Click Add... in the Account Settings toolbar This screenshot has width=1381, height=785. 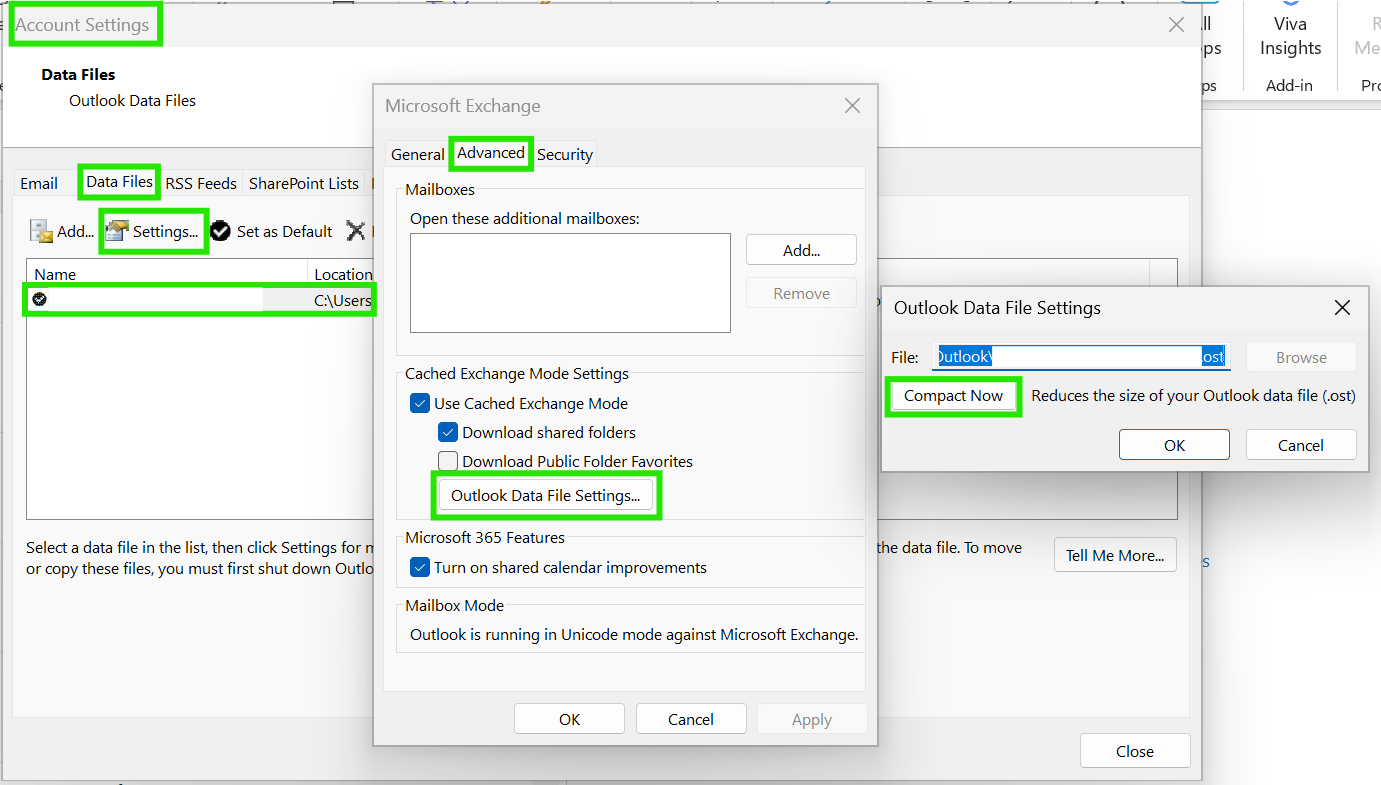tap(62, 231)
